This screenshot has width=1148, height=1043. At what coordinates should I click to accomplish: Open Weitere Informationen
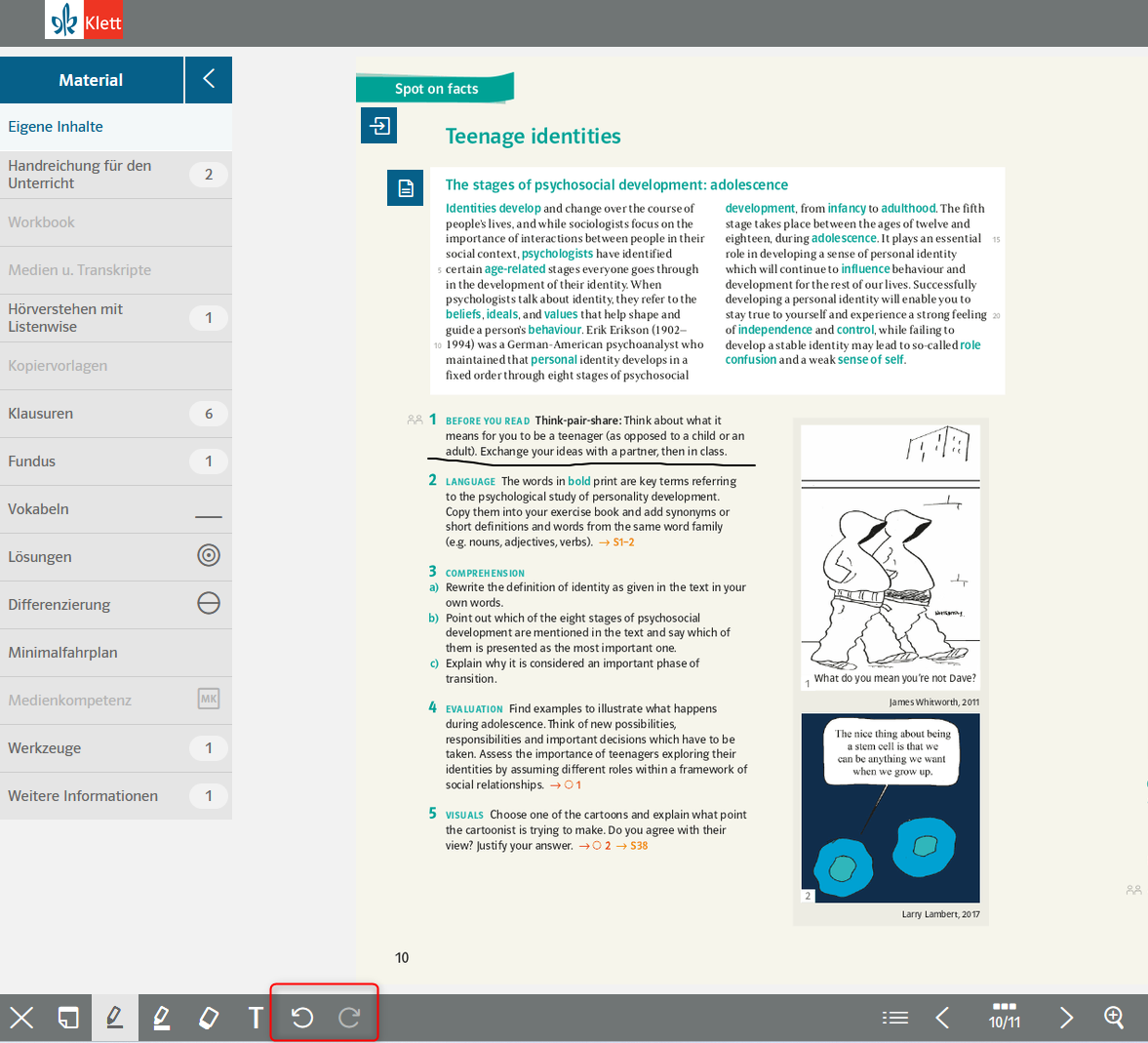(116, 795)
